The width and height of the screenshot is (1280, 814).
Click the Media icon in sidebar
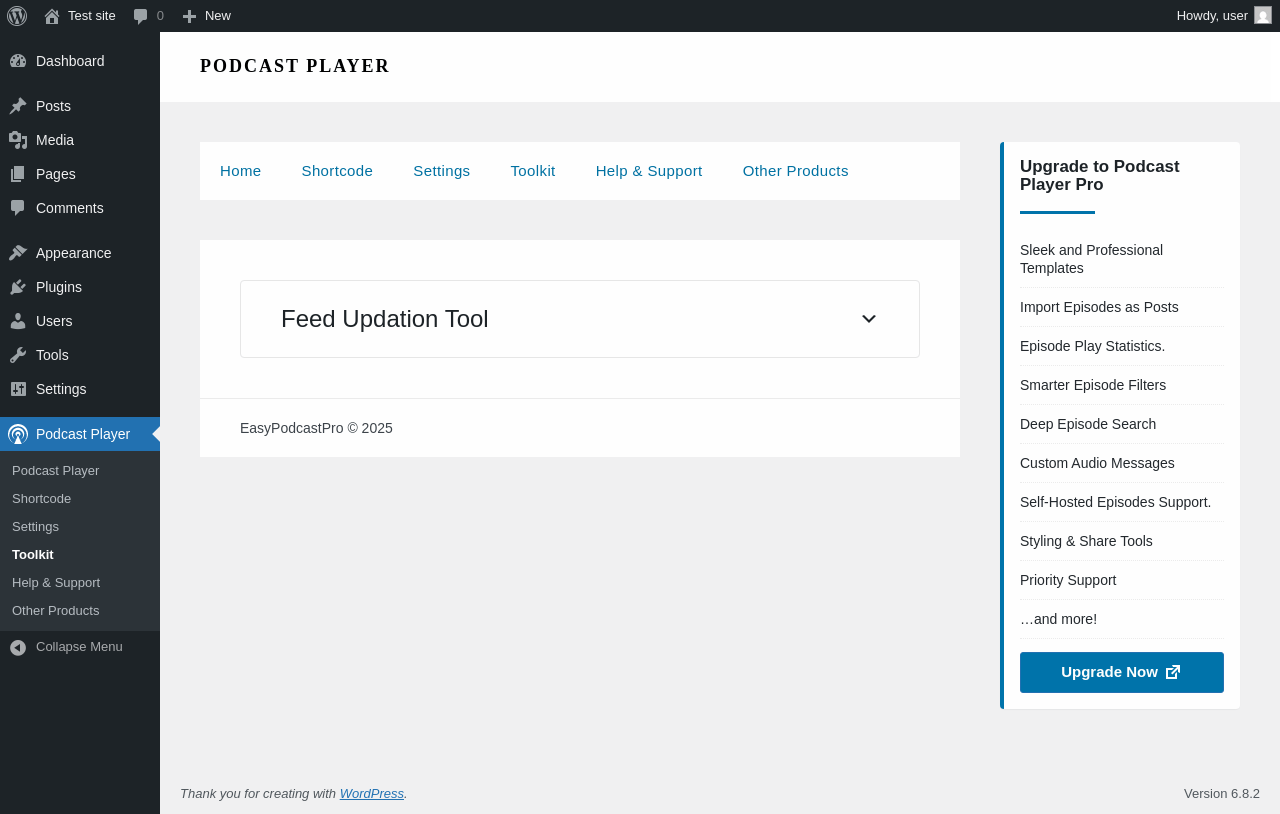(x=18, y=140)
